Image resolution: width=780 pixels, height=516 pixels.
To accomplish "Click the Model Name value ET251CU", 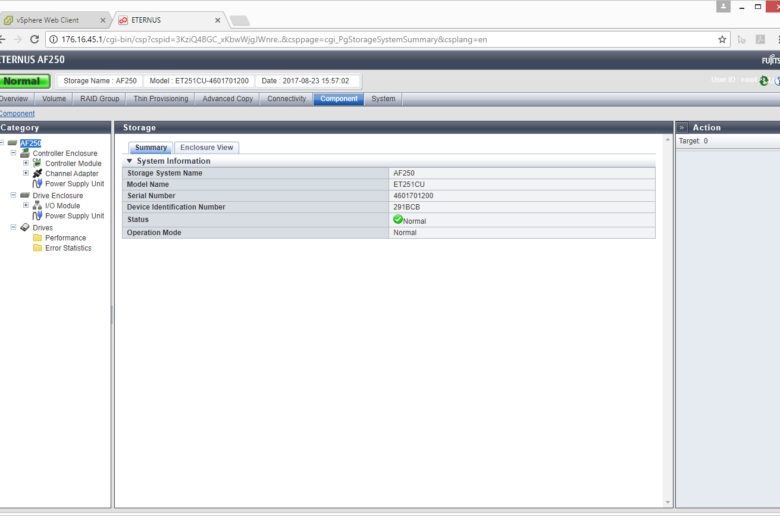I will (409, 184).
